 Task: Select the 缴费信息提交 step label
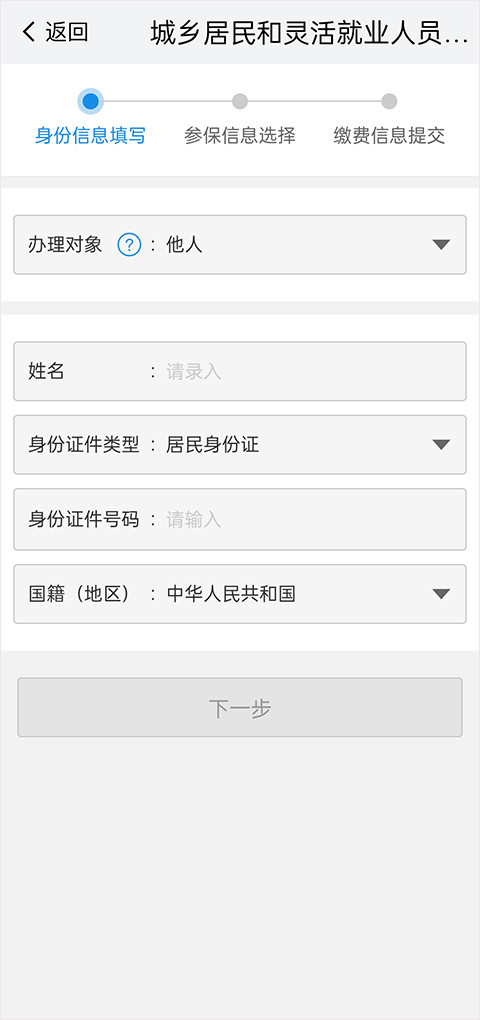coord(389,135)
